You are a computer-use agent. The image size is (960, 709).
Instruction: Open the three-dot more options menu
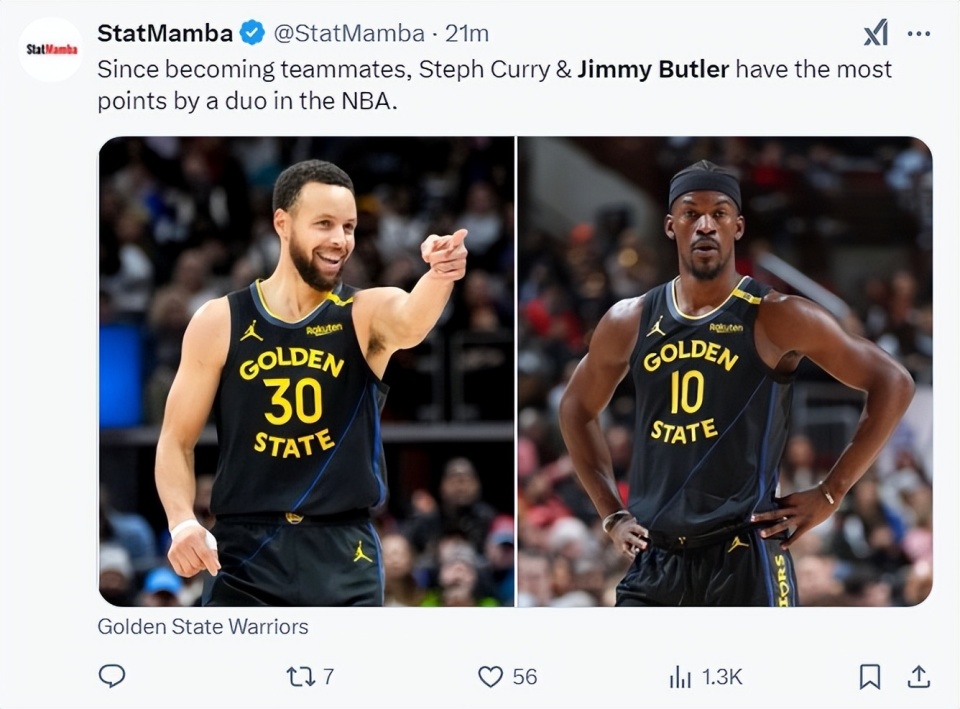(918, 34)
